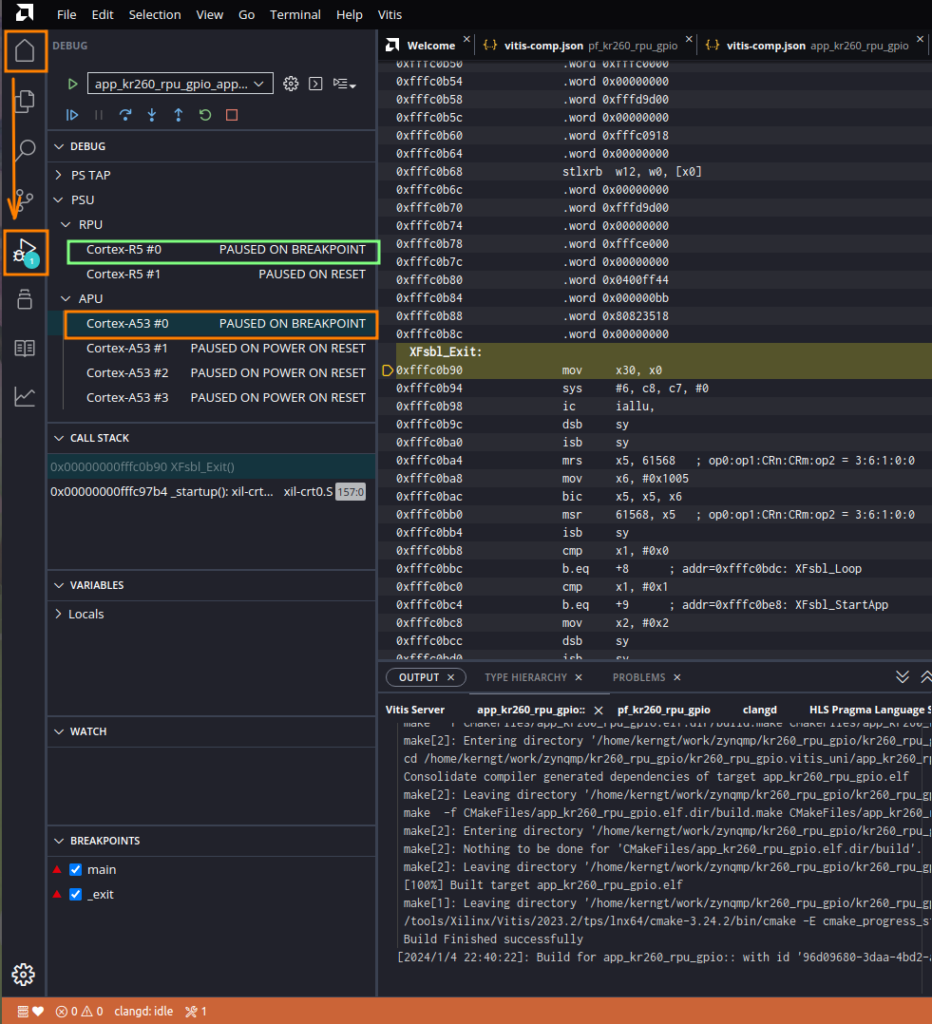This screenshot has width=932, height=1024.
Task: Select the _startup() call stack frame
Action: [x=212, y=492]
